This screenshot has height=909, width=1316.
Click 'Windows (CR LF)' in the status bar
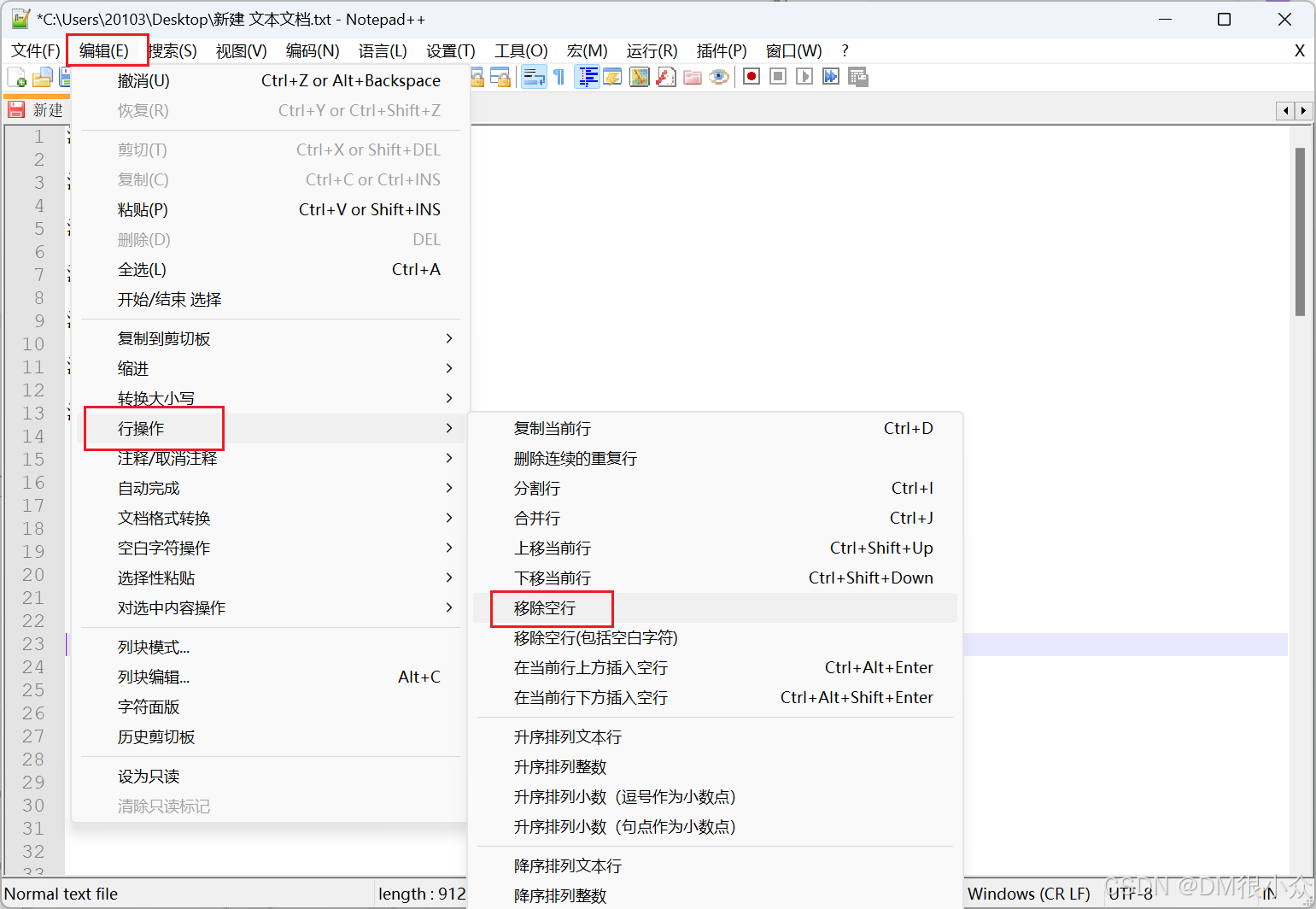1029,894
